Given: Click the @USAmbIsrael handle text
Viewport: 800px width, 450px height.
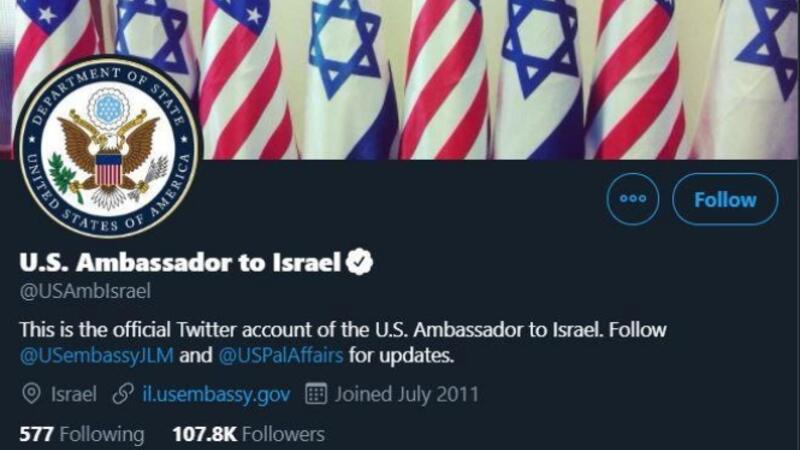Looking at the screenshot, I should coord(85,291).
